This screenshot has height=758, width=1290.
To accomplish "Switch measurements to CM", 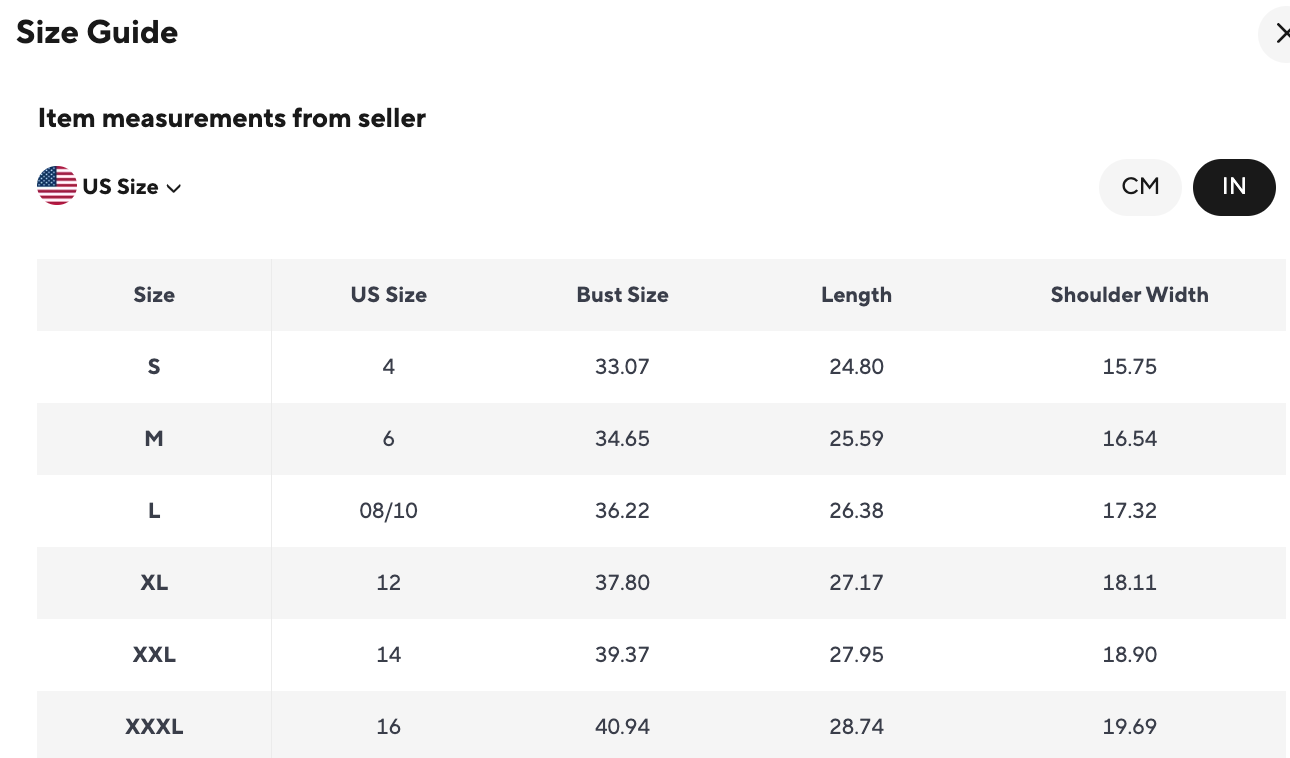I will click(x=1140, y=187).
